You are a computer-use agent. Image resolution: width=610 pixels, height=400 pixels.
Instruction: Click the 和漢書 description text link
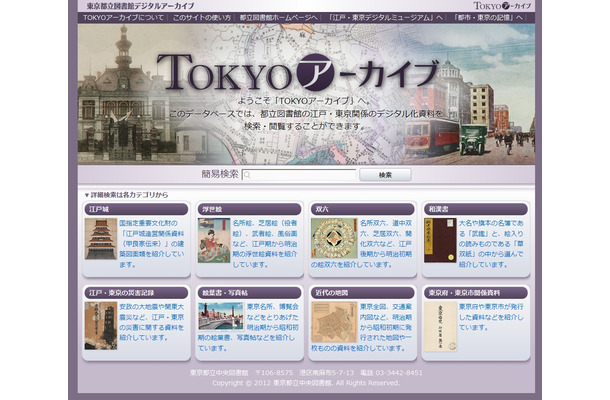[x=491, y=244]
